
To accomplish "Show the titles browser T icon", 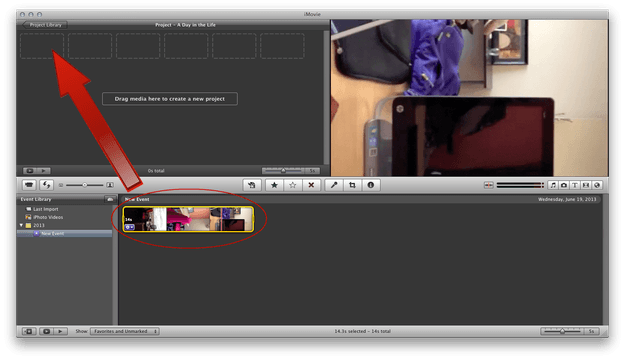I will coord(575,185).
